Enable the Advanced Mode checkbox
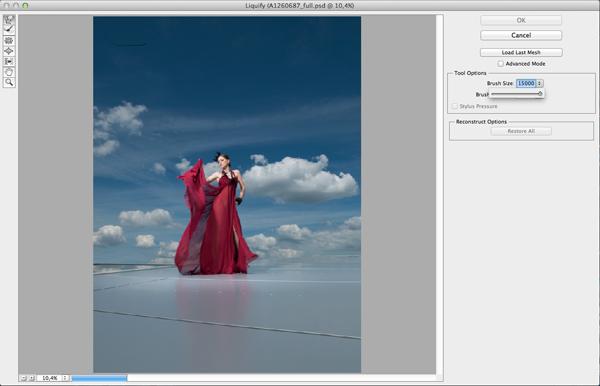This screenshot has width=600, height=386. coord(500,64)
